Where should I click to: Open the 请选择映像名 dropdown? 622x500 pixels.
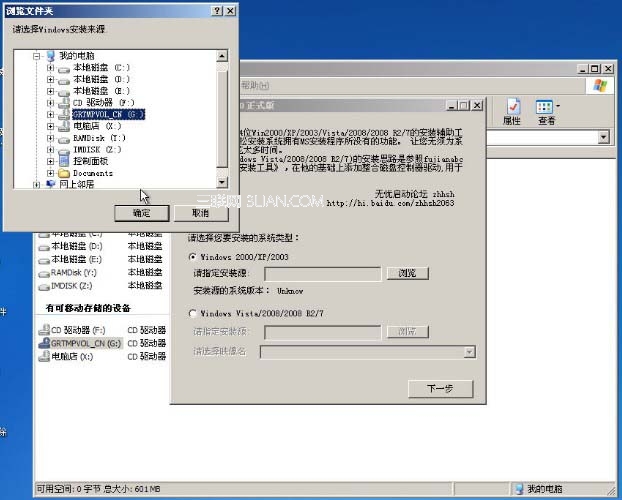pyautogui.click(x=469, y=352)
